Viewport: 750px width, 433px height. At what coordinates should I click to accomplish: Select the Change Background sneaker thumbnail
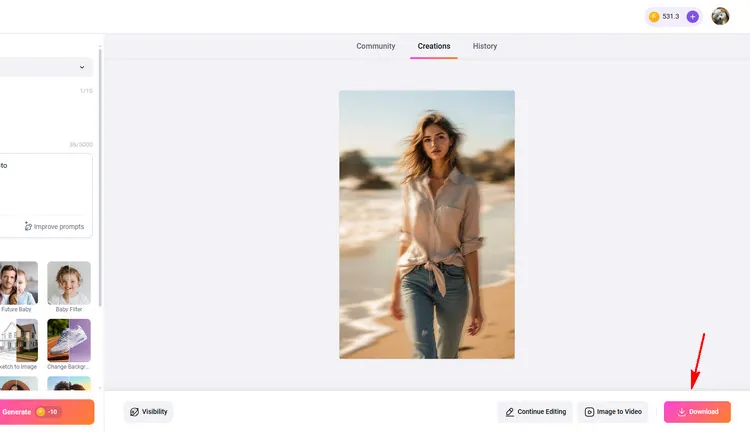point(69,340)
